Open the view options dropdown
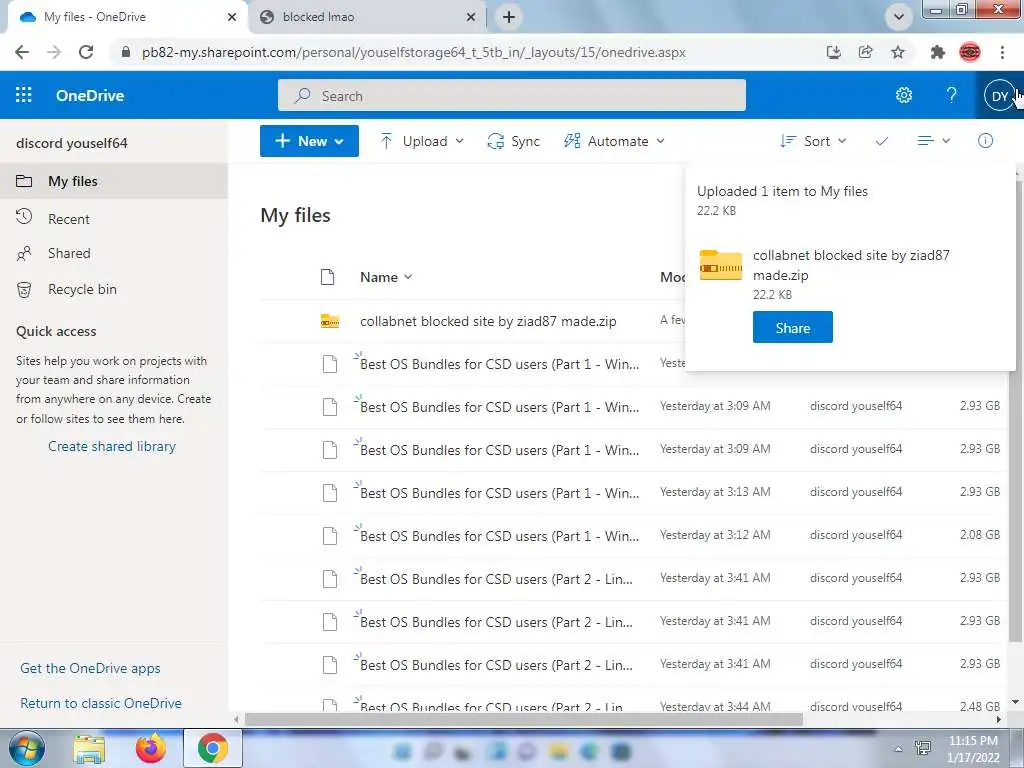1024x768 pixels. coord(934,141)
